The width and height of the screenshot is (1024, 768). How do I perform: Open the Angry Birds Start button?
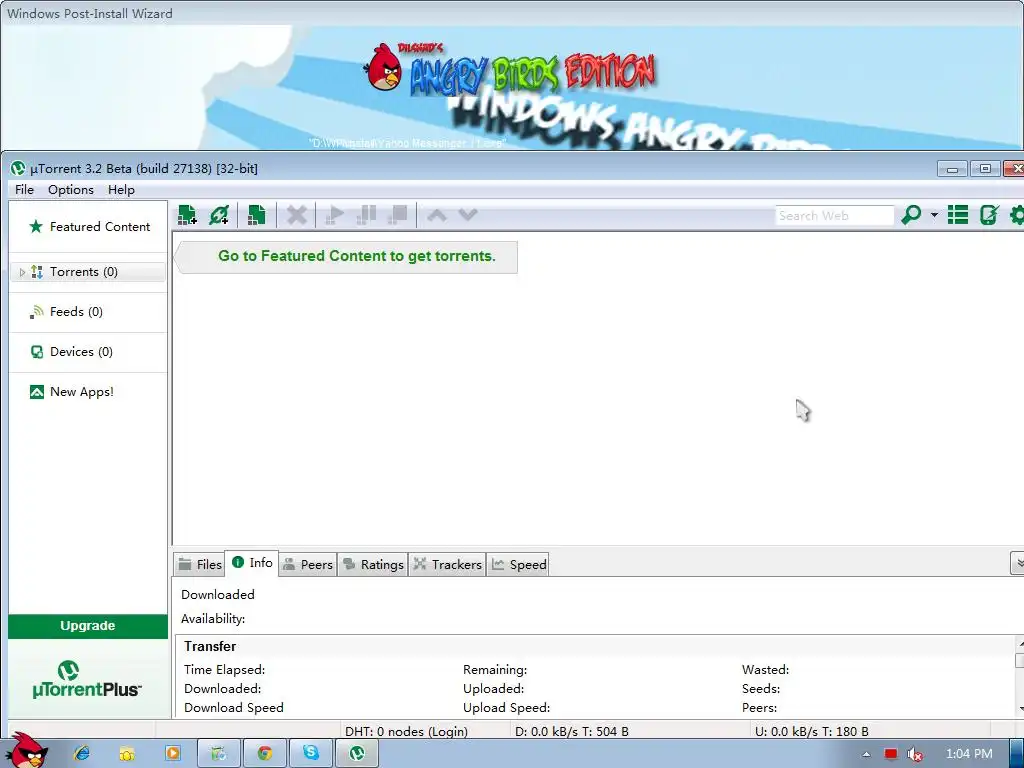coord(28,751)
